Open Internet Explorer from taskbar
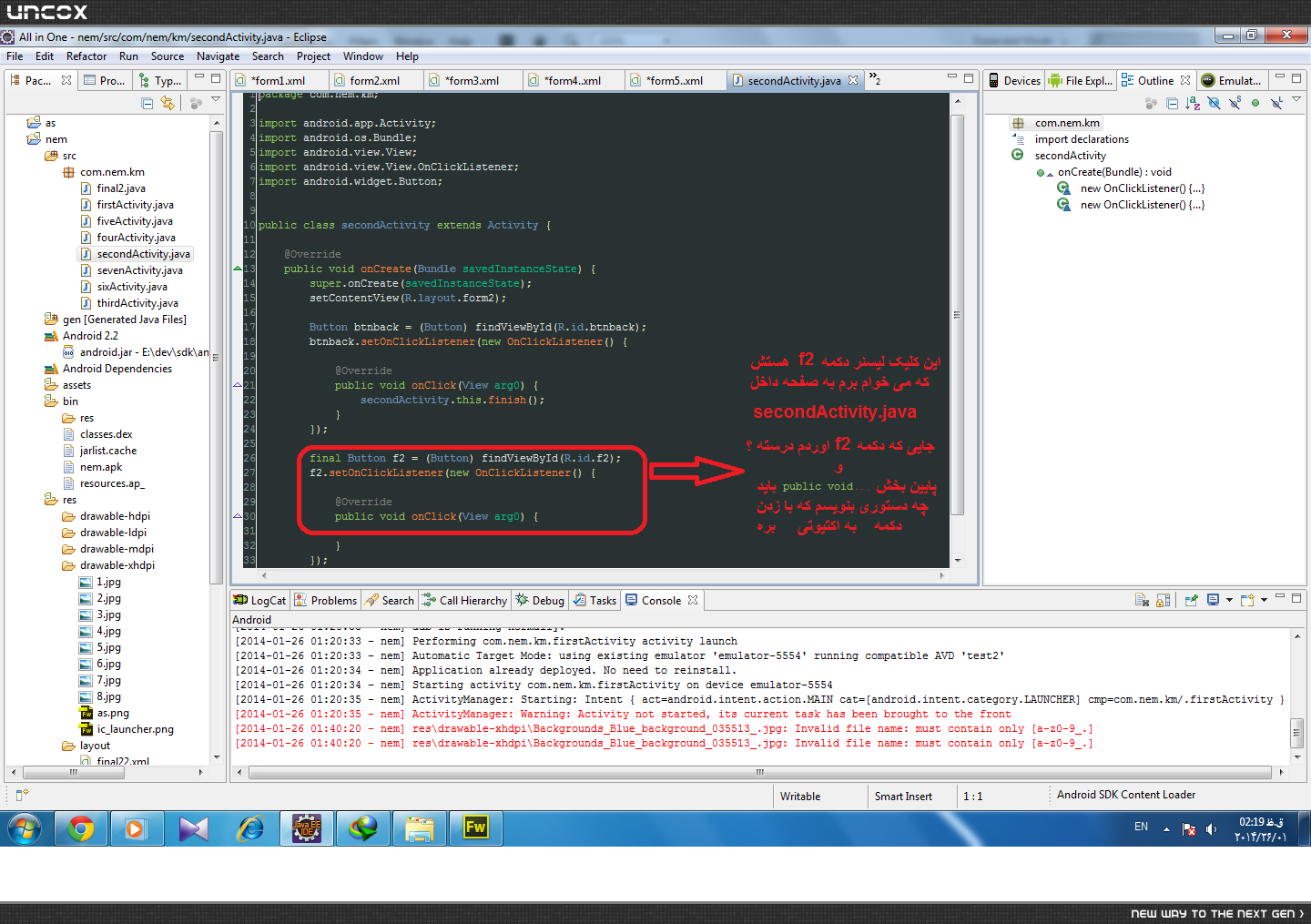Image resolution: width=1311 pixels, height=924 pixels. [x=250, y=828]
